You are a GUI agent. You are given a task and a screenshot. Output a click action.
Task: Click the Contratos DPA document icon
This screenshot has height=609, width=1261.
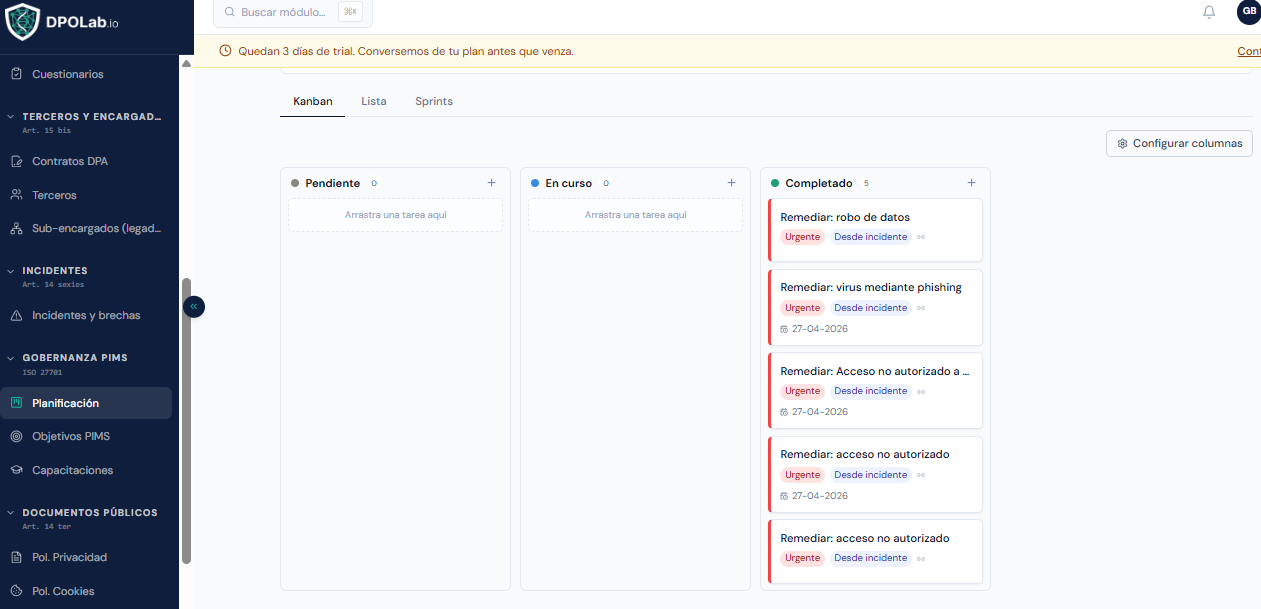pos(16,161)
